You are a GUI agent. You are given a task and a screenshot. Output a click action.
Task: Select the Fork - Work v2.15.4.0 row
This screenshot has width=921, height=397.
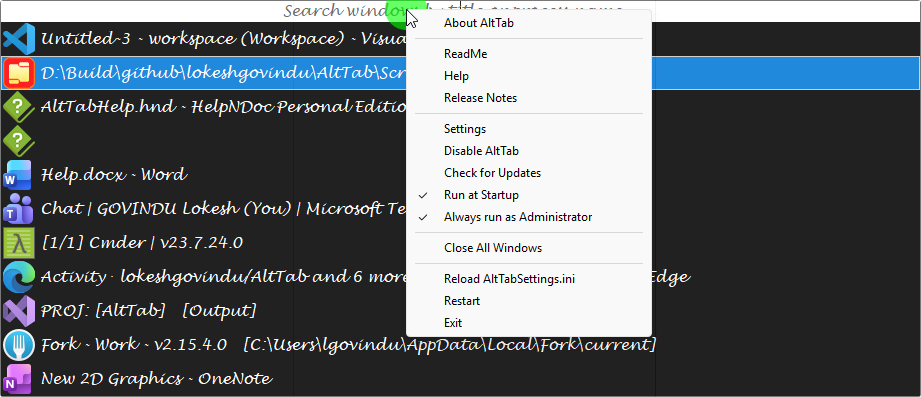tap(460, 344)
